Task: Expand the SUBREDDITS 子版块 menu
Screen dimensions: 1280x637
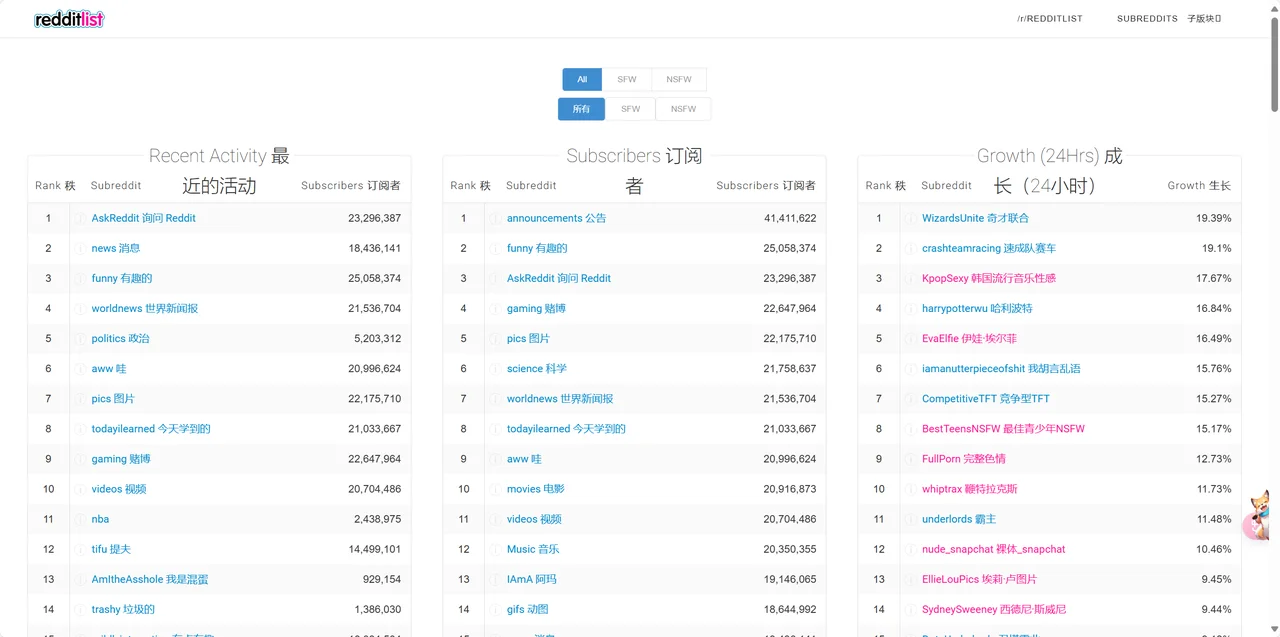Action: coord(1169,19)
